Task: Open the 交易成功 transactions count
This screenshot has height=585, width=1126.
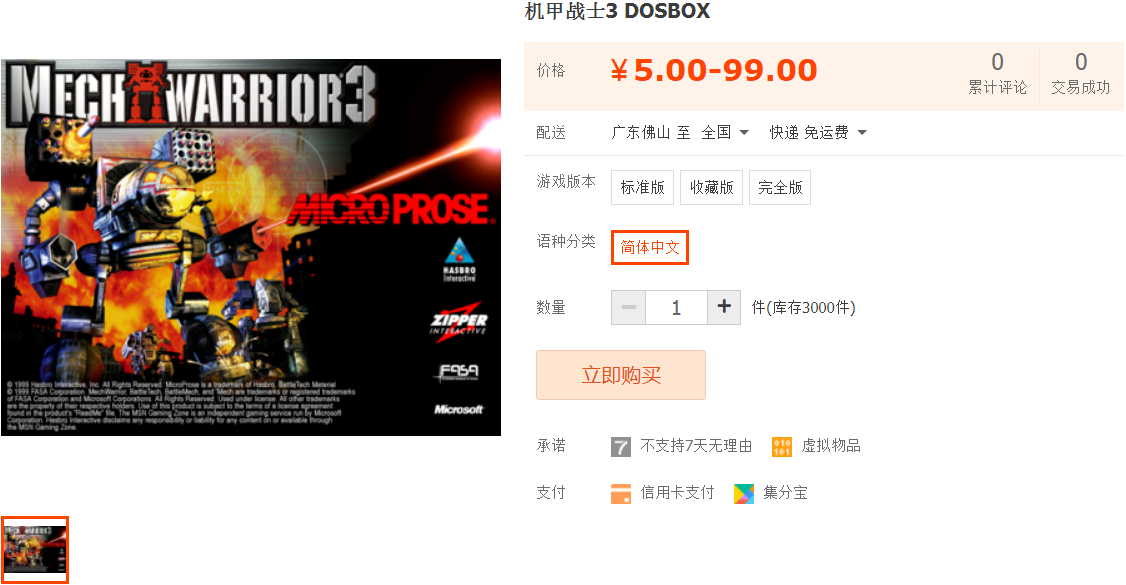Action: 1081,73
